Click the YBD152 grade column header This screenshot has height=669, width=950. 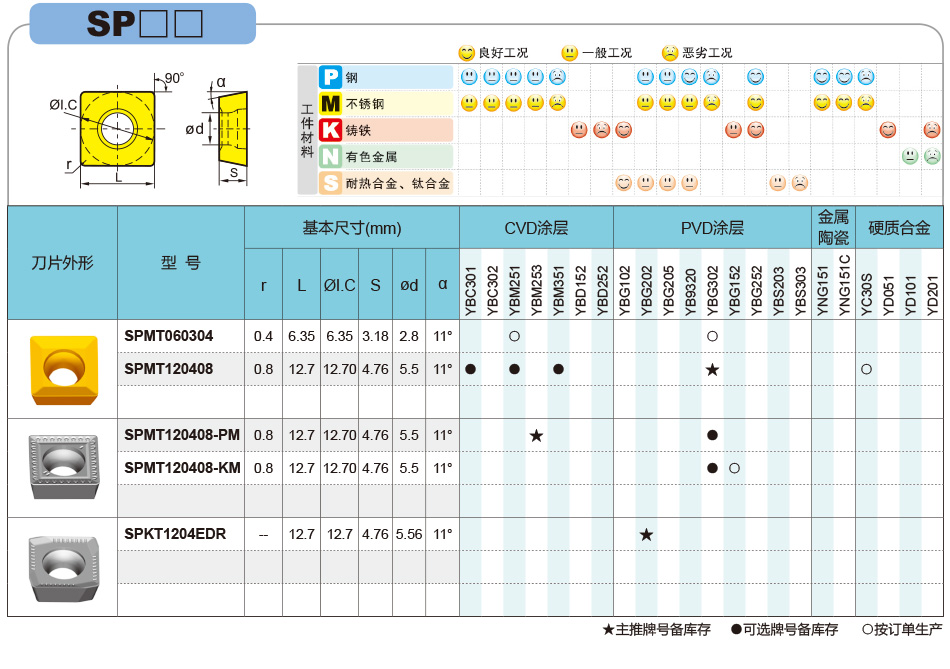pos(580,291)
